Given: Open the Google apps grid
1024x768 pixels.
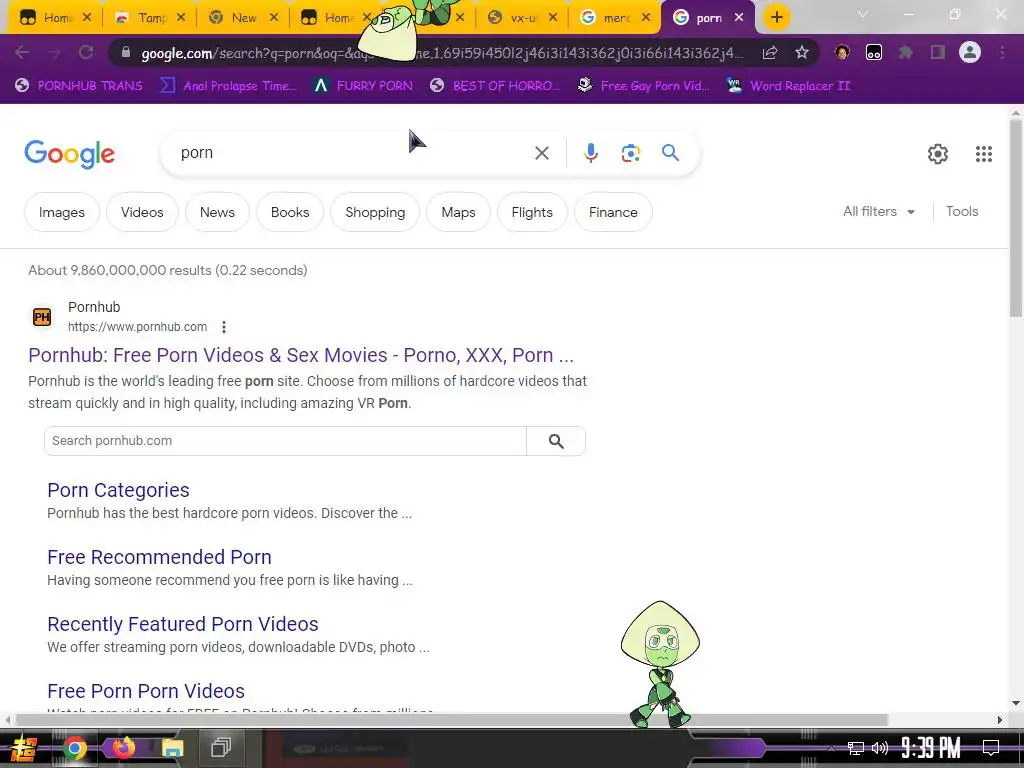Looking at the screenshot, I should (x=984, y=153).
